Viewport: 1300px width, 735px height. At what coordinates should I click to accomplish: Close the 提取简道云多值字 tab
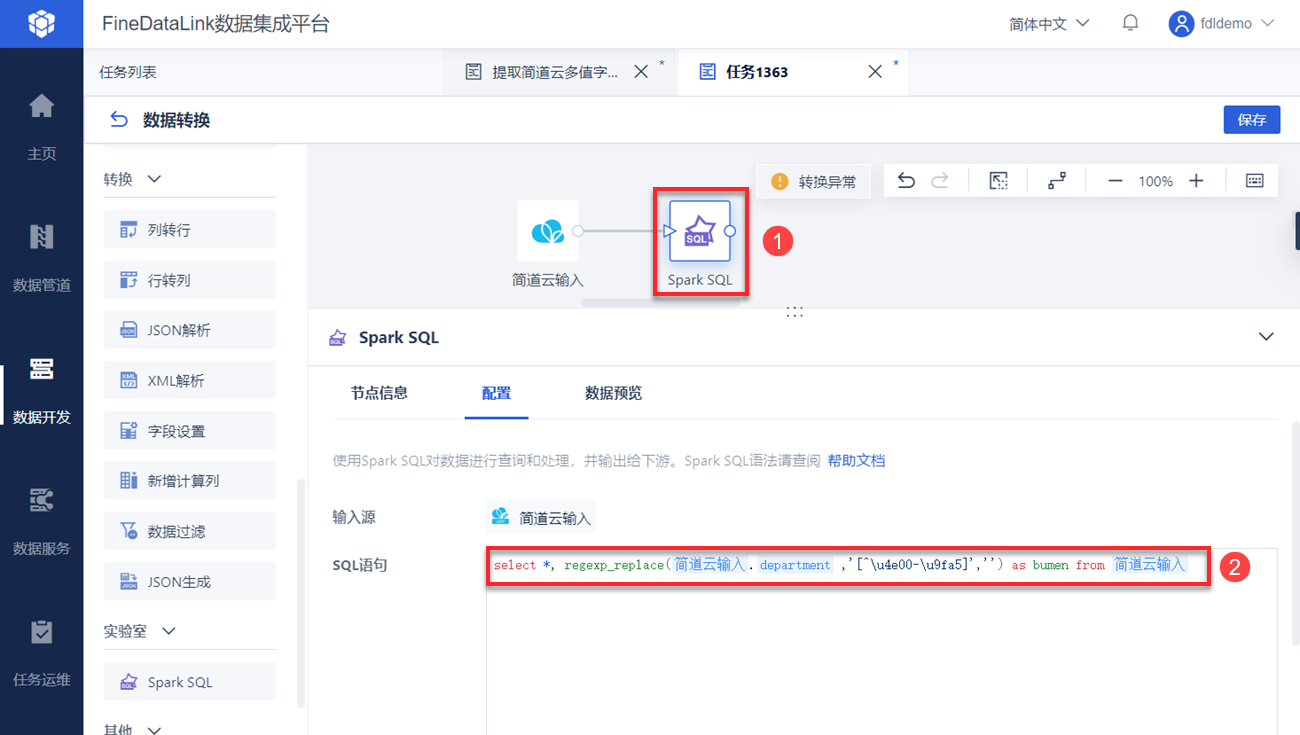642,72
